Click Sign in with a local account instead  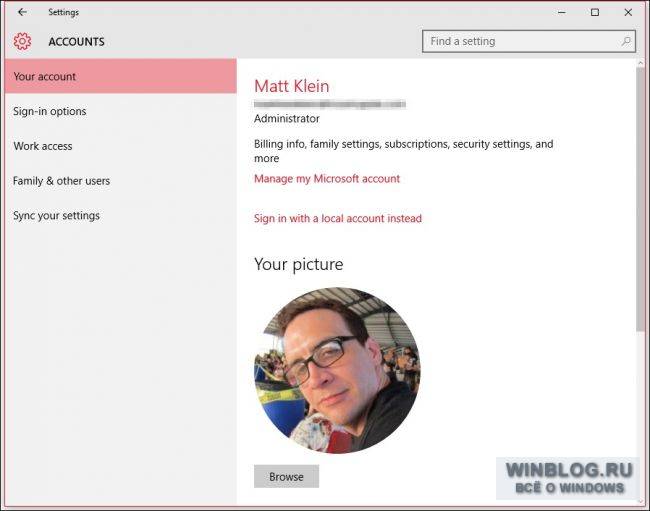[x=338, y=218]
